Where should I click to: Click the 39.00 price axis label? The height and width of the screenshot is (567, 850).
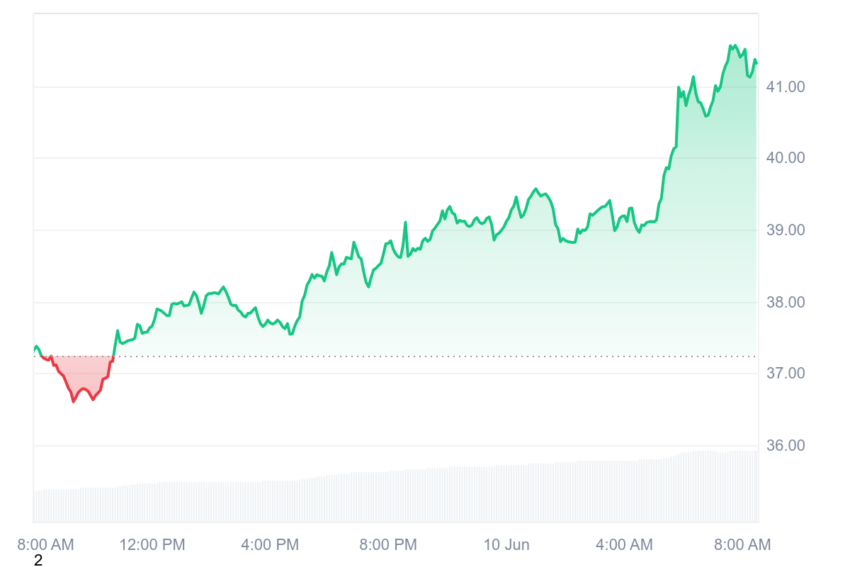click(x=785, y=230)
